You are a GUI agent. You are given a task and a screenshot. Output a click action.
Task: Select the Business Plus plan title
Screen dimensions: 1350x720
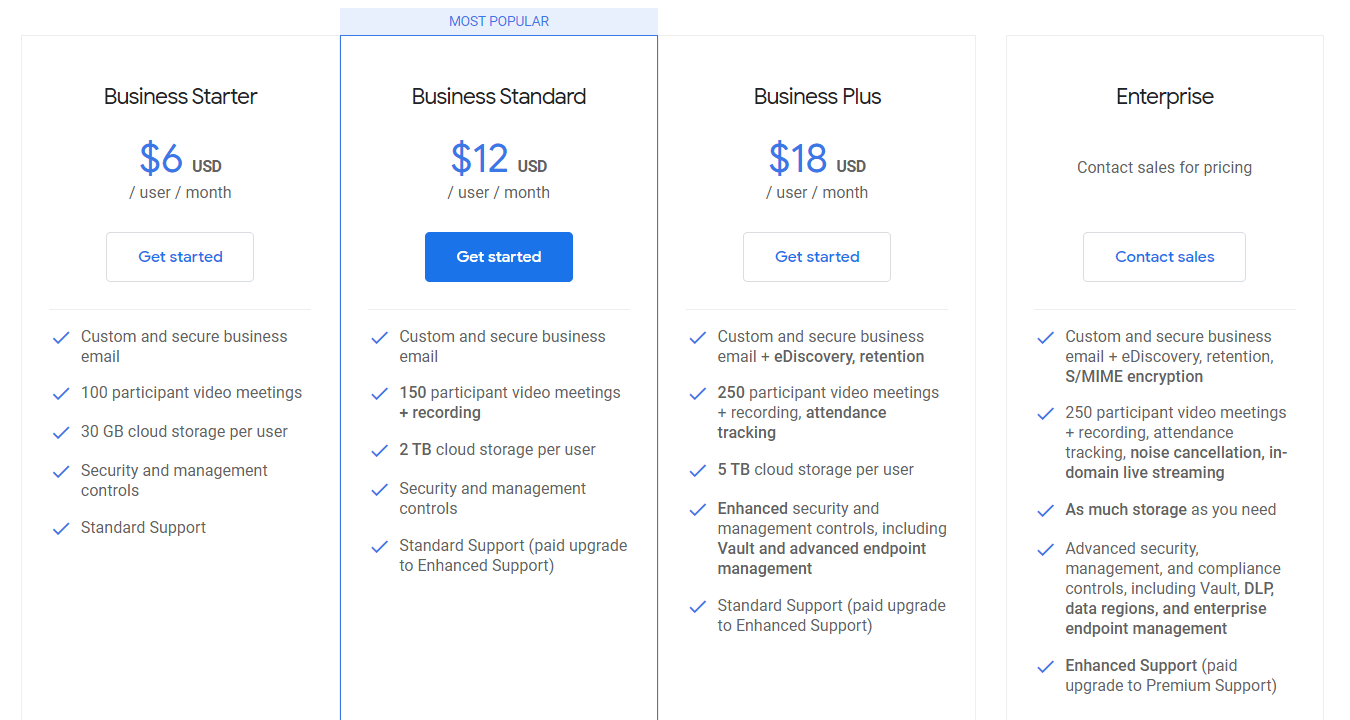pyautogui.click(x=817, y=97)
